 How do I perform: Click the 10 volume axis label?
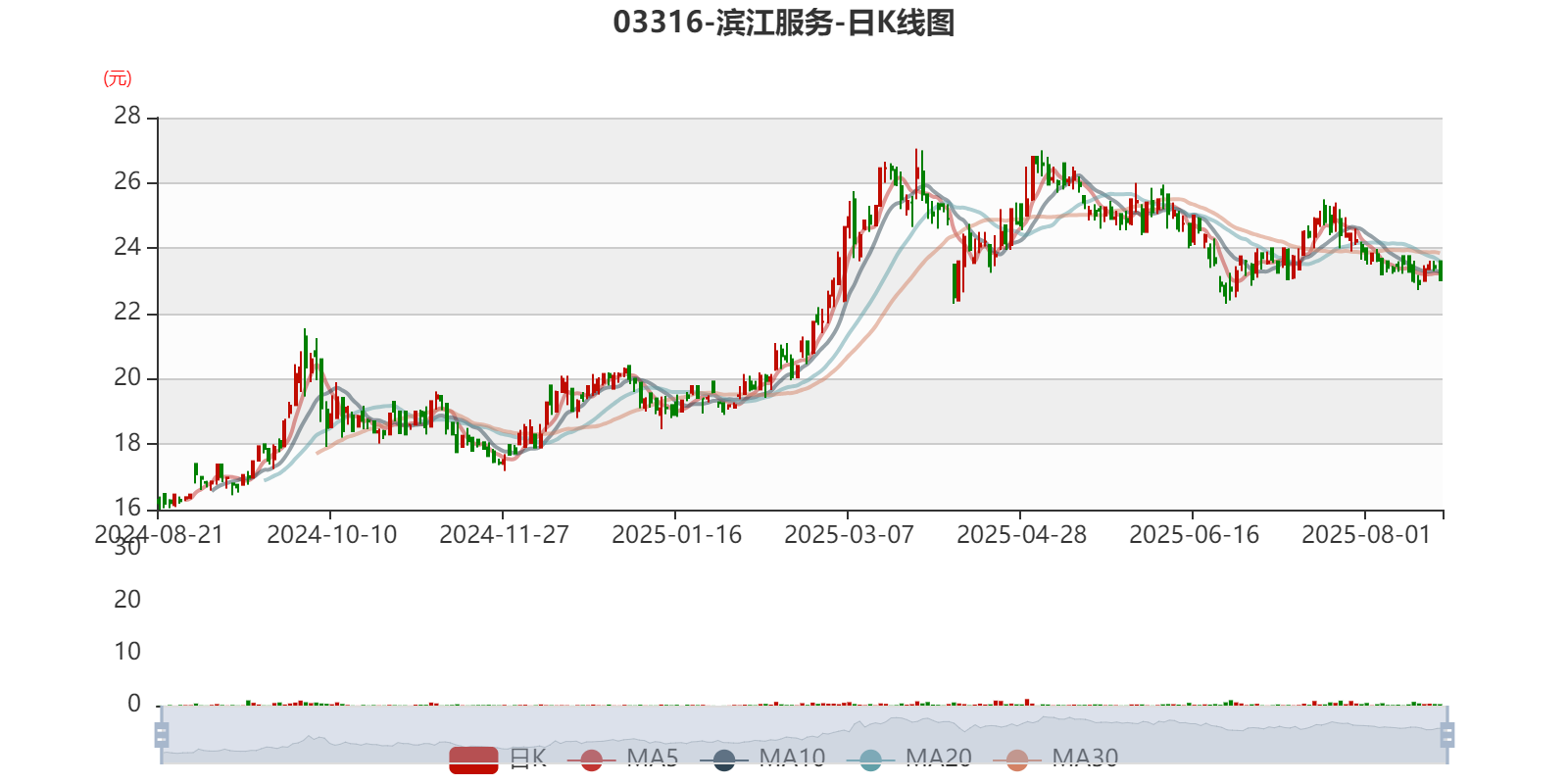(x=127, y=652)
